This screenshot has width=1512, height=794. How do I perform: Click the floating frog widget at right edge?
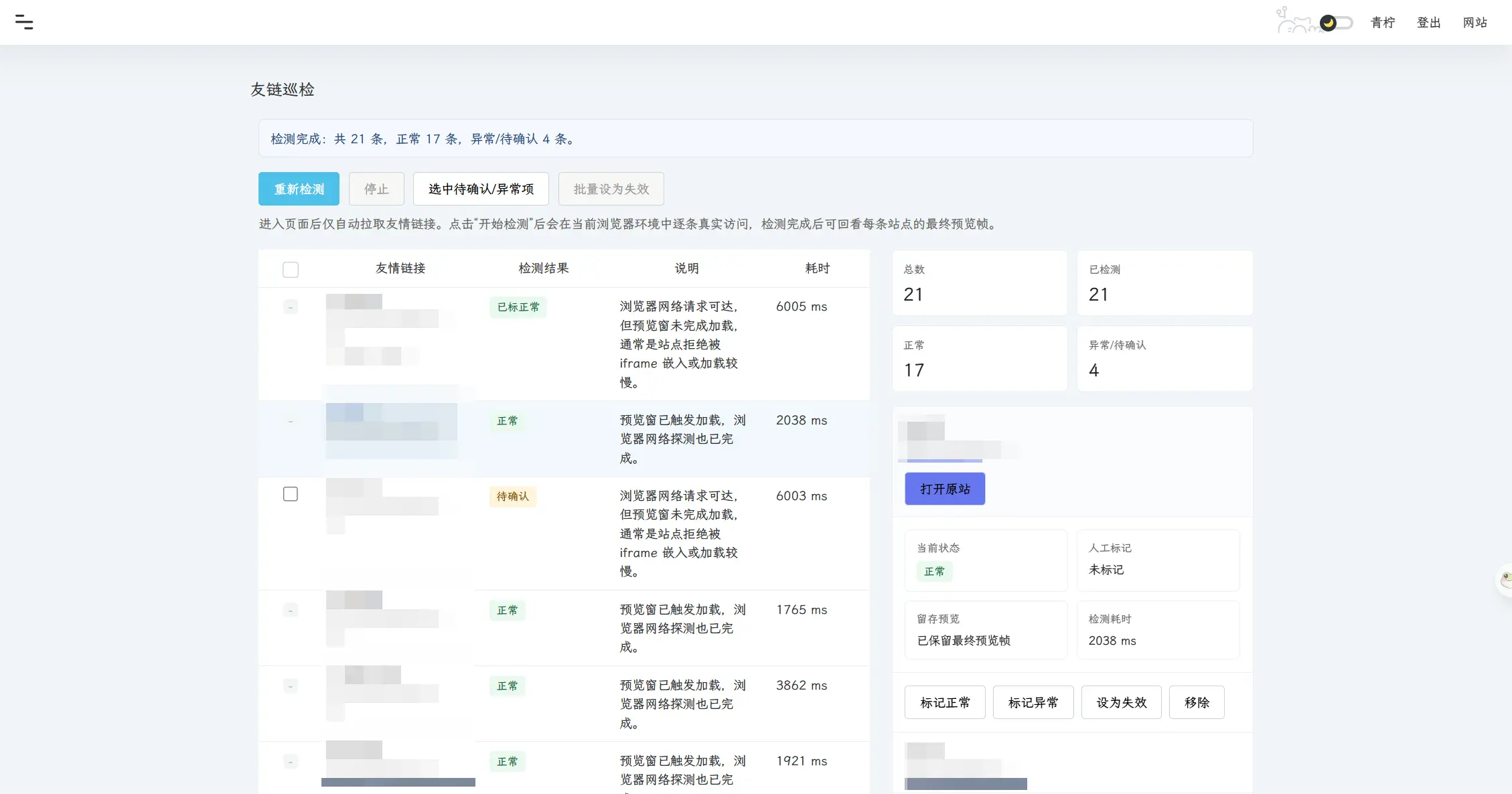point(1505,580)
